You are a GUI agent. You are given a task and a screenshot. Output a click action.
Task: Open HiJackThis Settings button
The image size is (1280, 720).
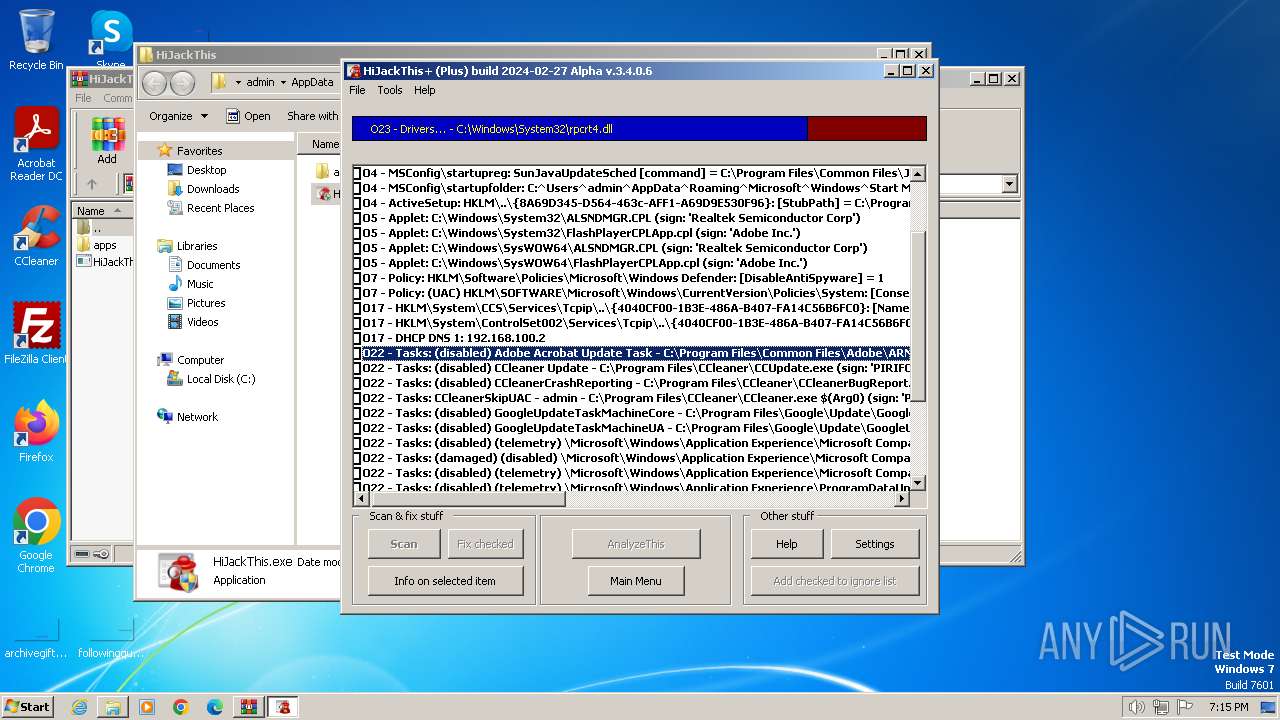click(x=875, y=544)
